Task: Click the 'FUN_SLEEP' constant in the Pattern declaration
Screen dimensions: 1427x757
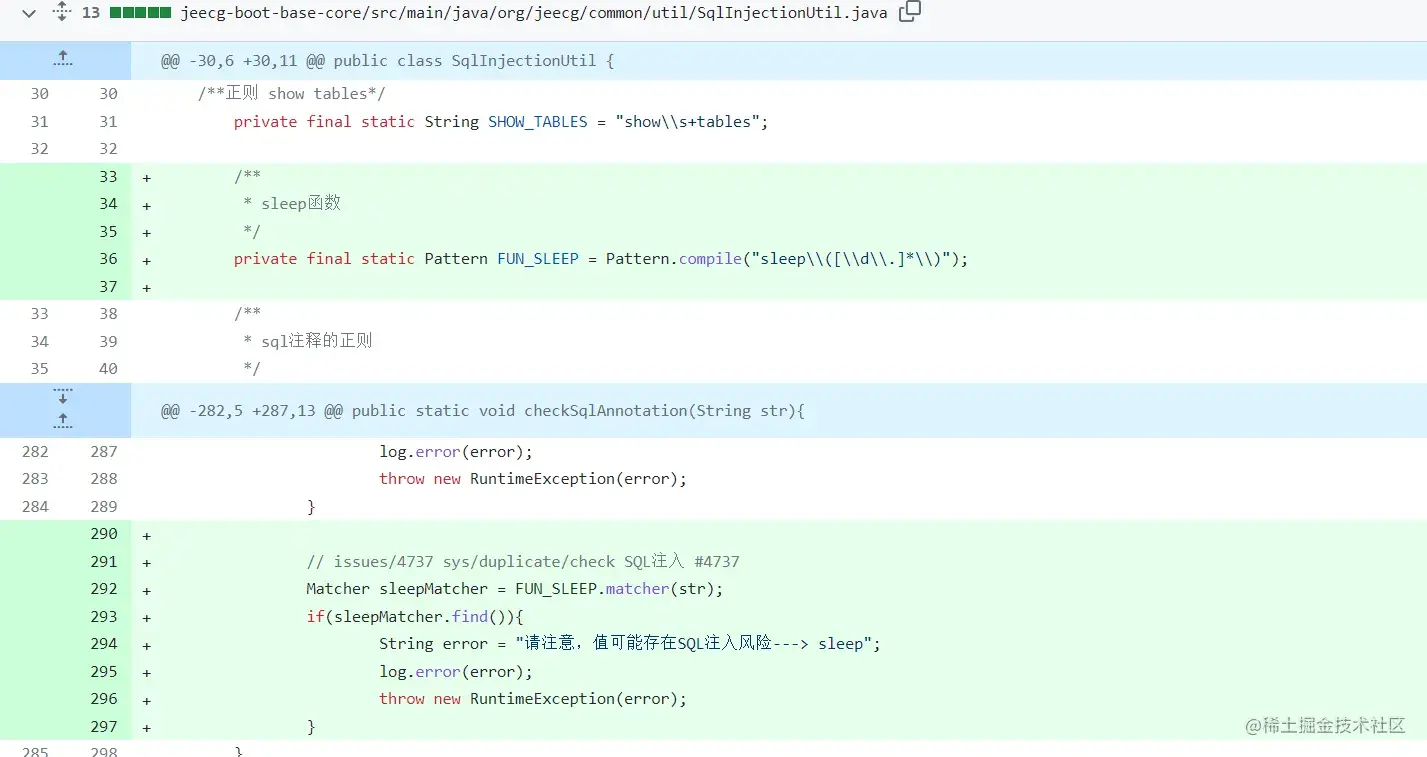Action: point(538,259)
